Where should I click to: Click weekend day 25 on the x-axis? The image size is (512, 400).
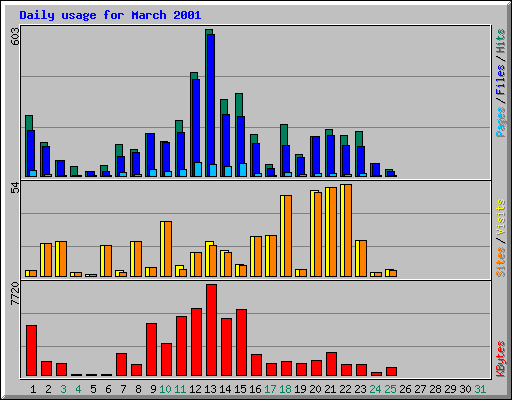coord(390,389)
